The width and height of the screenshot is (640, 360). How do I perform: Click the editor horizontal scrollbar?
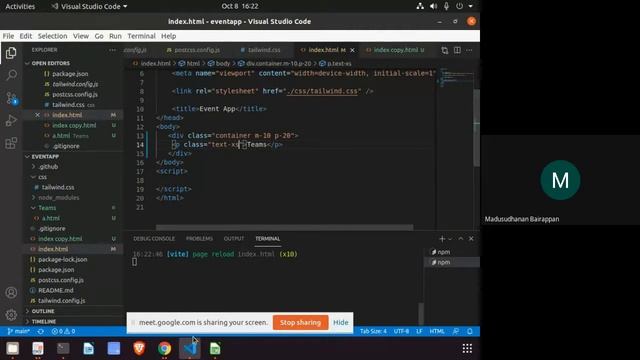[x=284, y=227]
